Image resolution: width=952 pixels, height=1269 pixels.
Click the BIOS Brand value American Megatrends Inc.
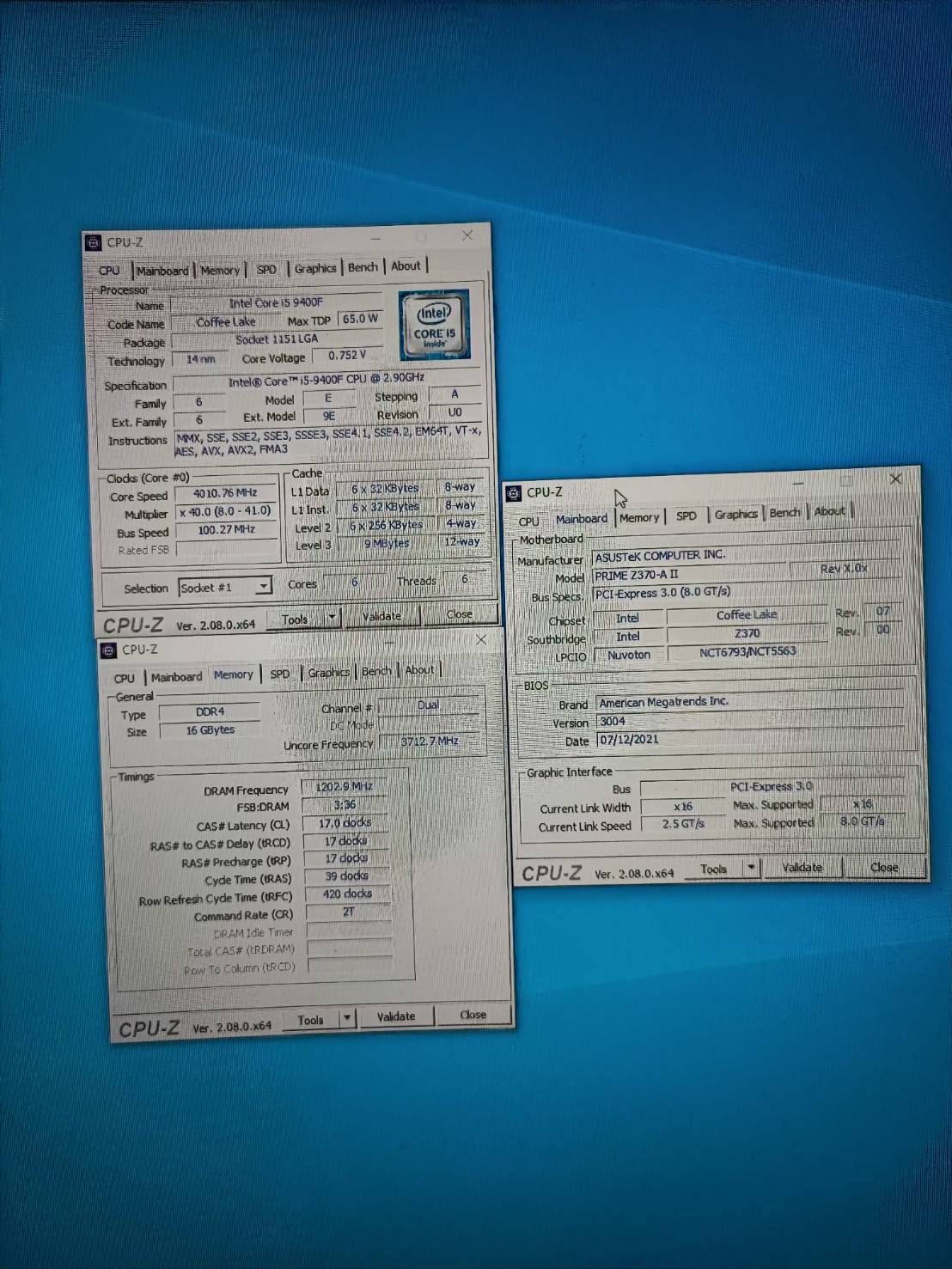[750, 702]
